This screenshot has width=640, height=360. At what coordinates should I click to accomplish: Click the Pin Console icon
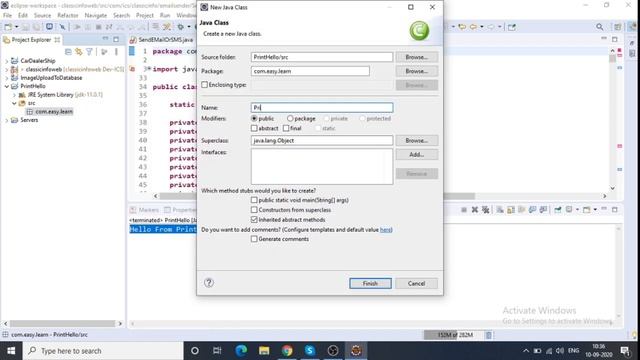(x=558, y=210)
